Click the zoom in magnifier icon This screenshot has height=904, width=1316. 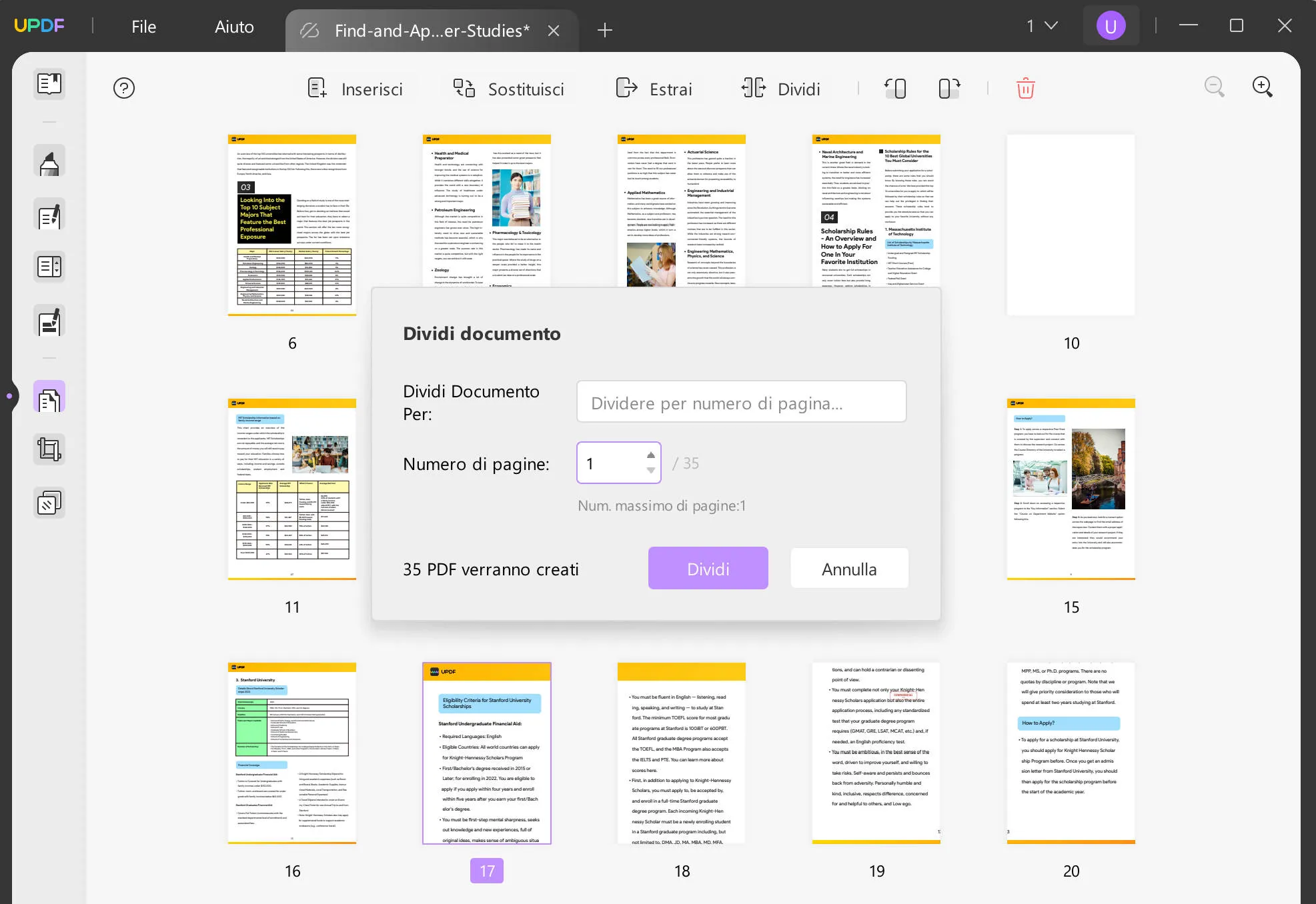[x=1262, y=88]
